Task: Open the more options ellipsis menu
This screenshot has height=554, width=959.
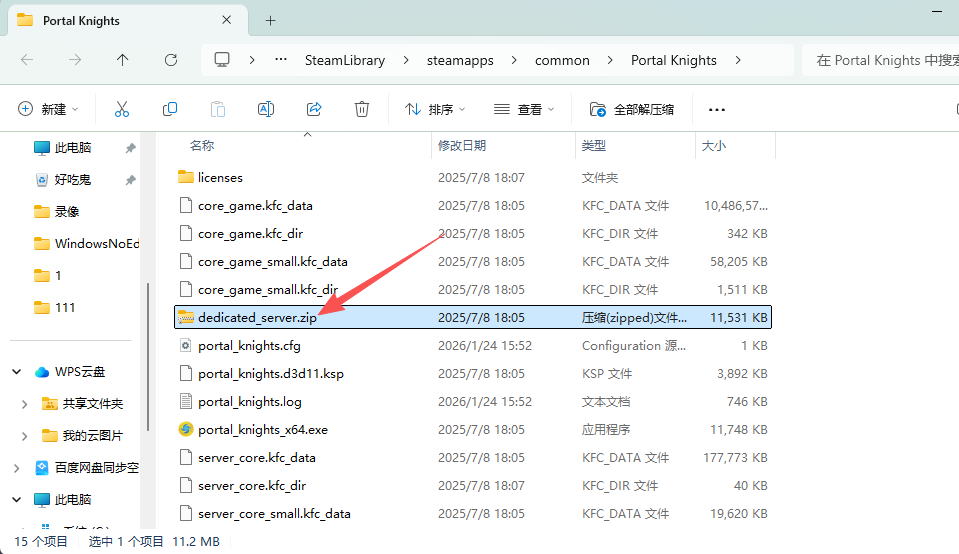Action: pyautogui.click(x=716, y=109)
